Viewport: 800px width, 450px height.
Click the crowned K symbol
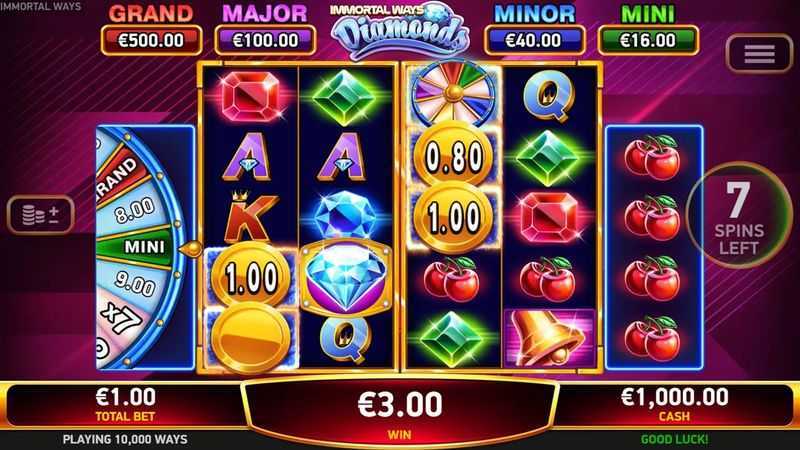point(249,216)
